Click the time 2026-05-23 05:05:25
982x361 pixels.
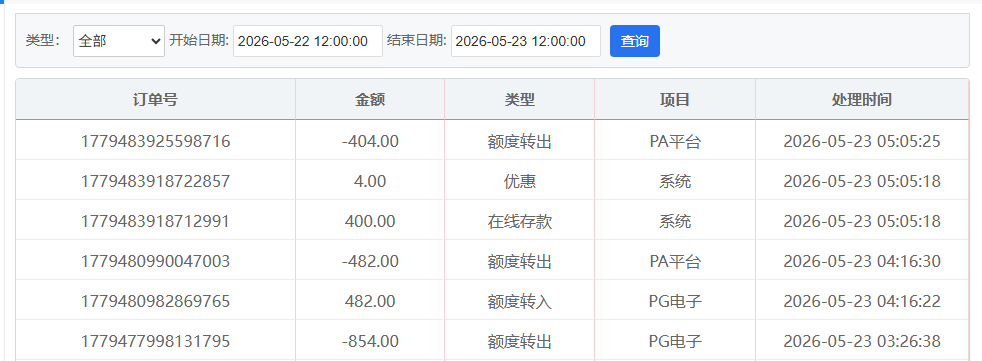pos(862,141)
